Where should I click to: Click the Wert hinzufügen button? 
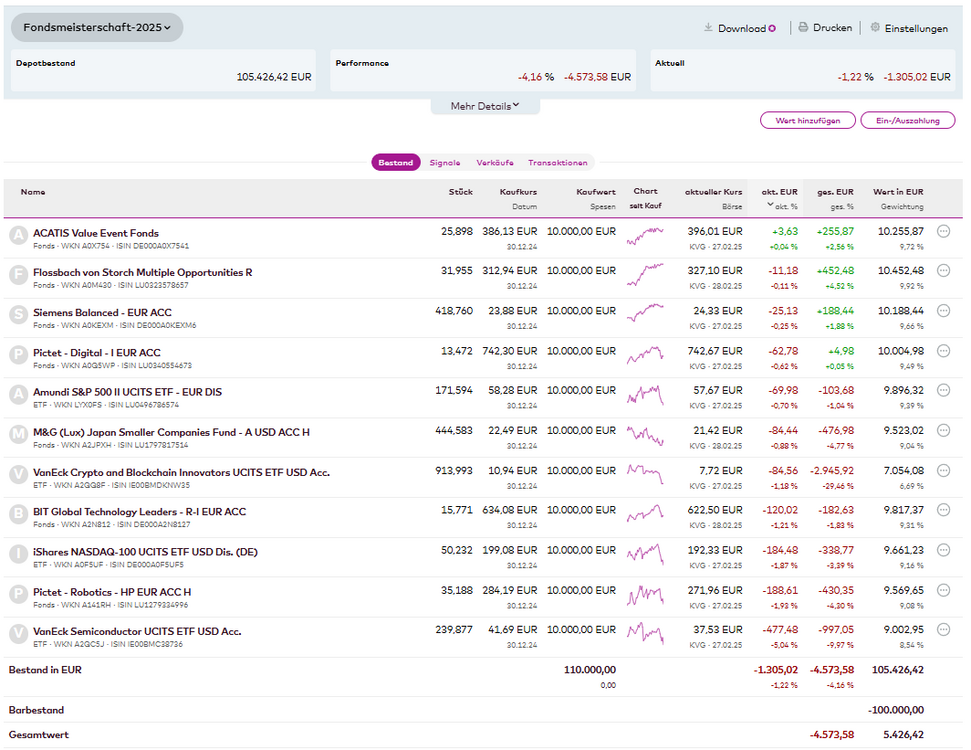click(808, 120)
